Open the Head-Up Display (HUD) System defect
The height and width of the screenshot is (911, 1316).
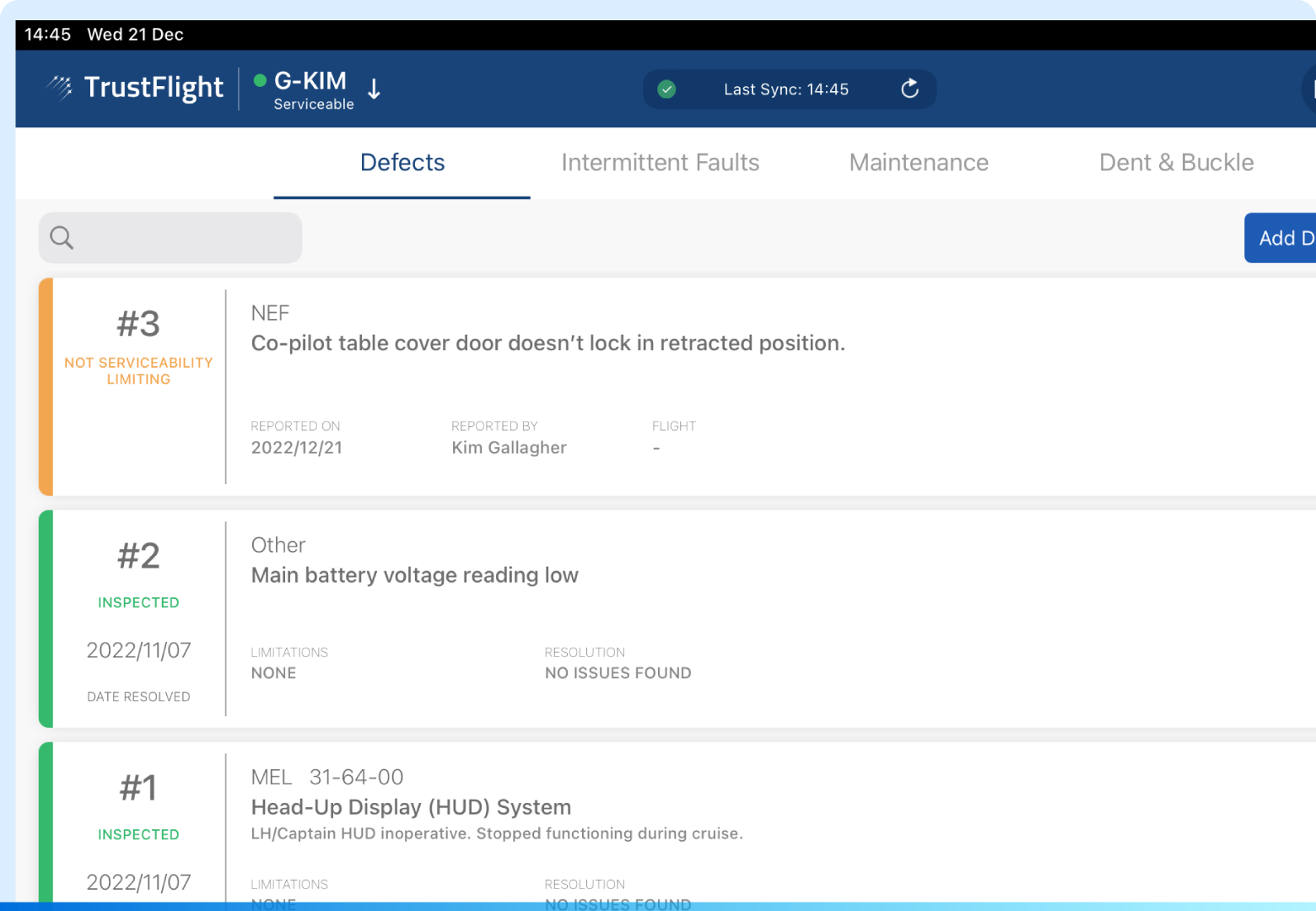(x=411, y=807)
